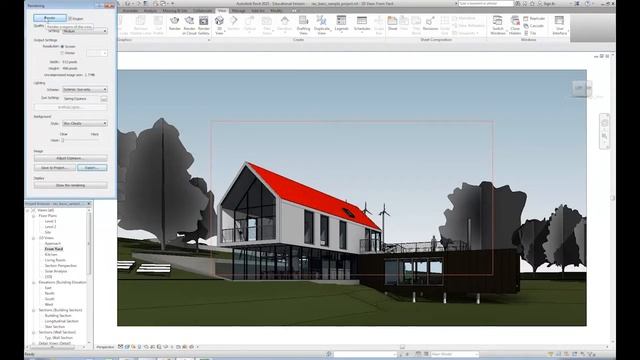Collapse the Sections (Wall Section) node
Image resolution: width=640 pixels, height=360 pixels.
(34, 332)
